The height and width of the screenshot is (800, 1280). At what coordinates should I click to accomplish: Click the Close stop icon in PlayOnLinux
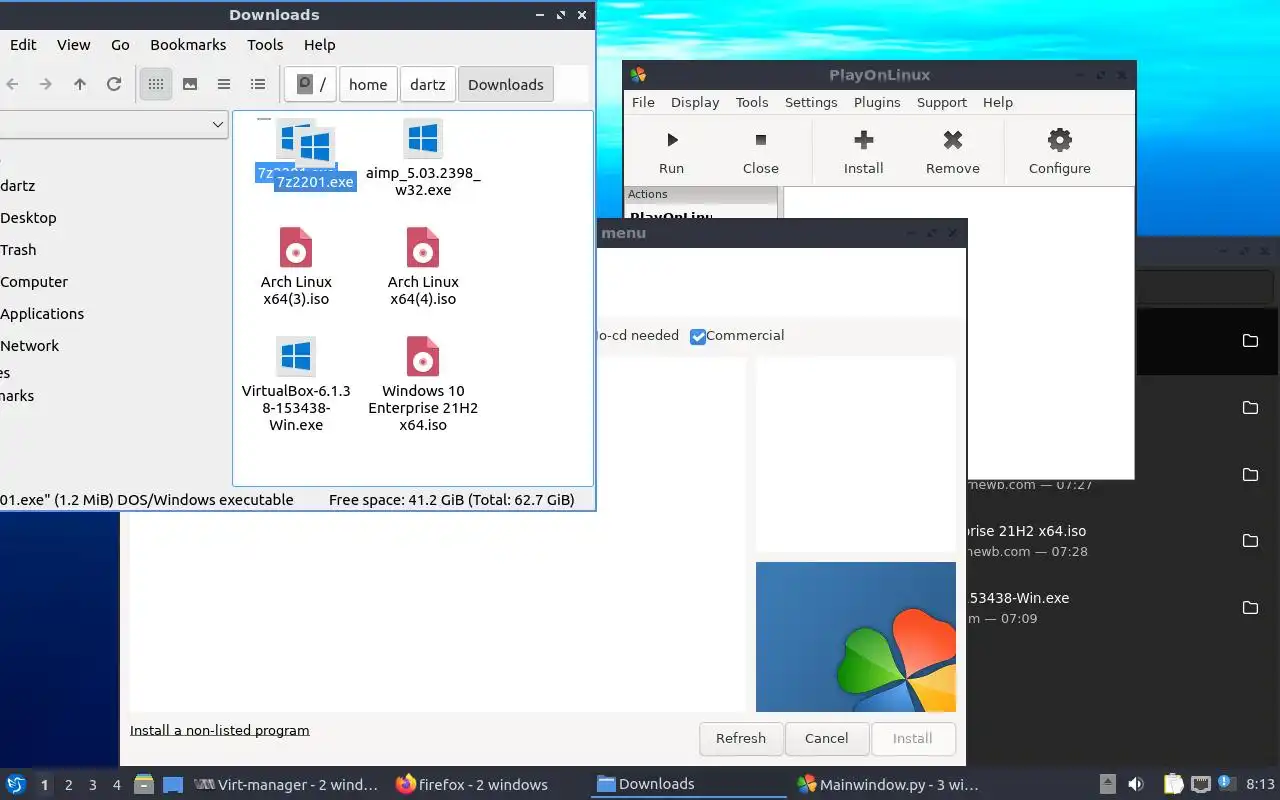[760, 141]
